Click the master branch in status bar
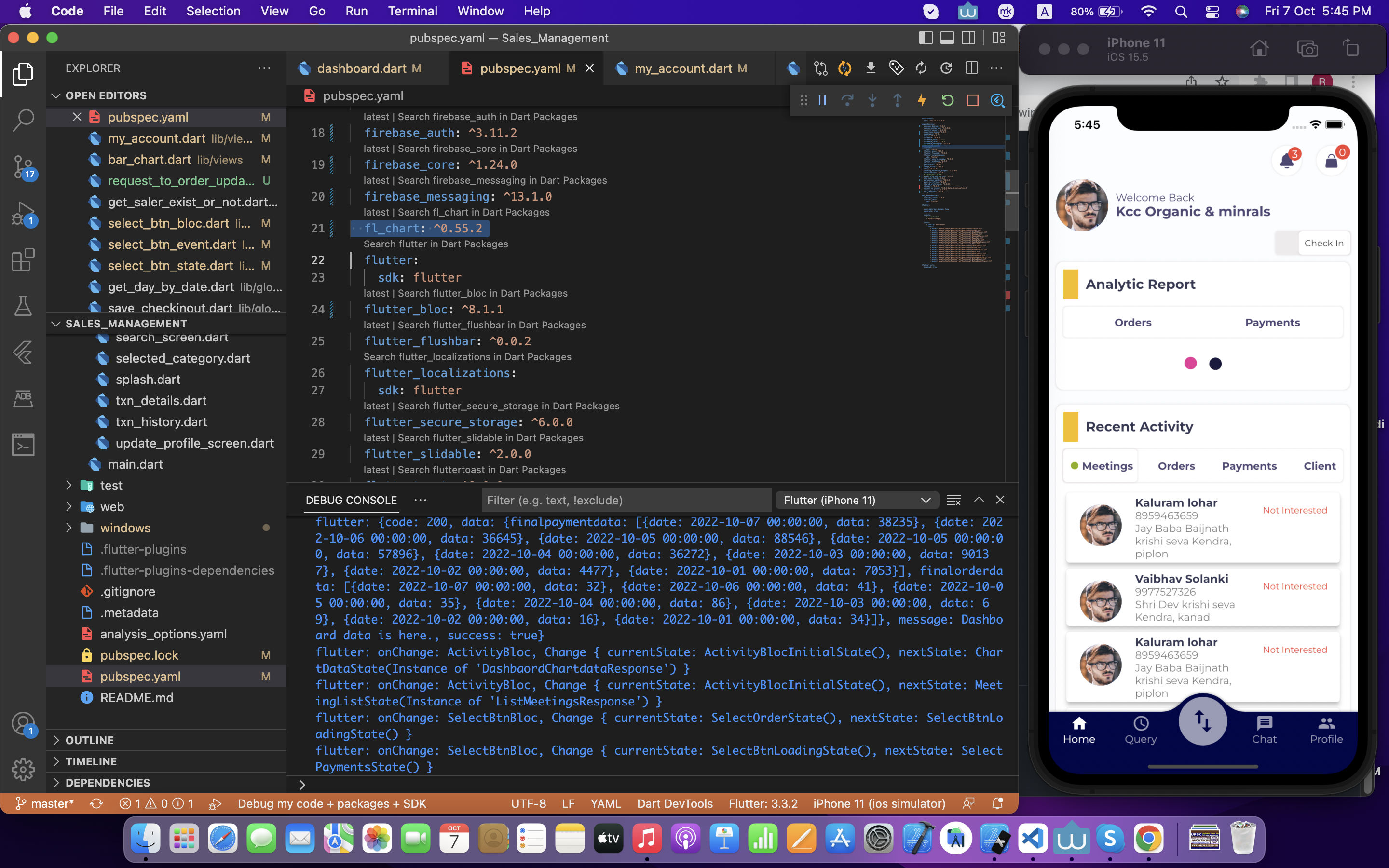Viewport: 1389px width, 868px height. [x=45, y=804]
